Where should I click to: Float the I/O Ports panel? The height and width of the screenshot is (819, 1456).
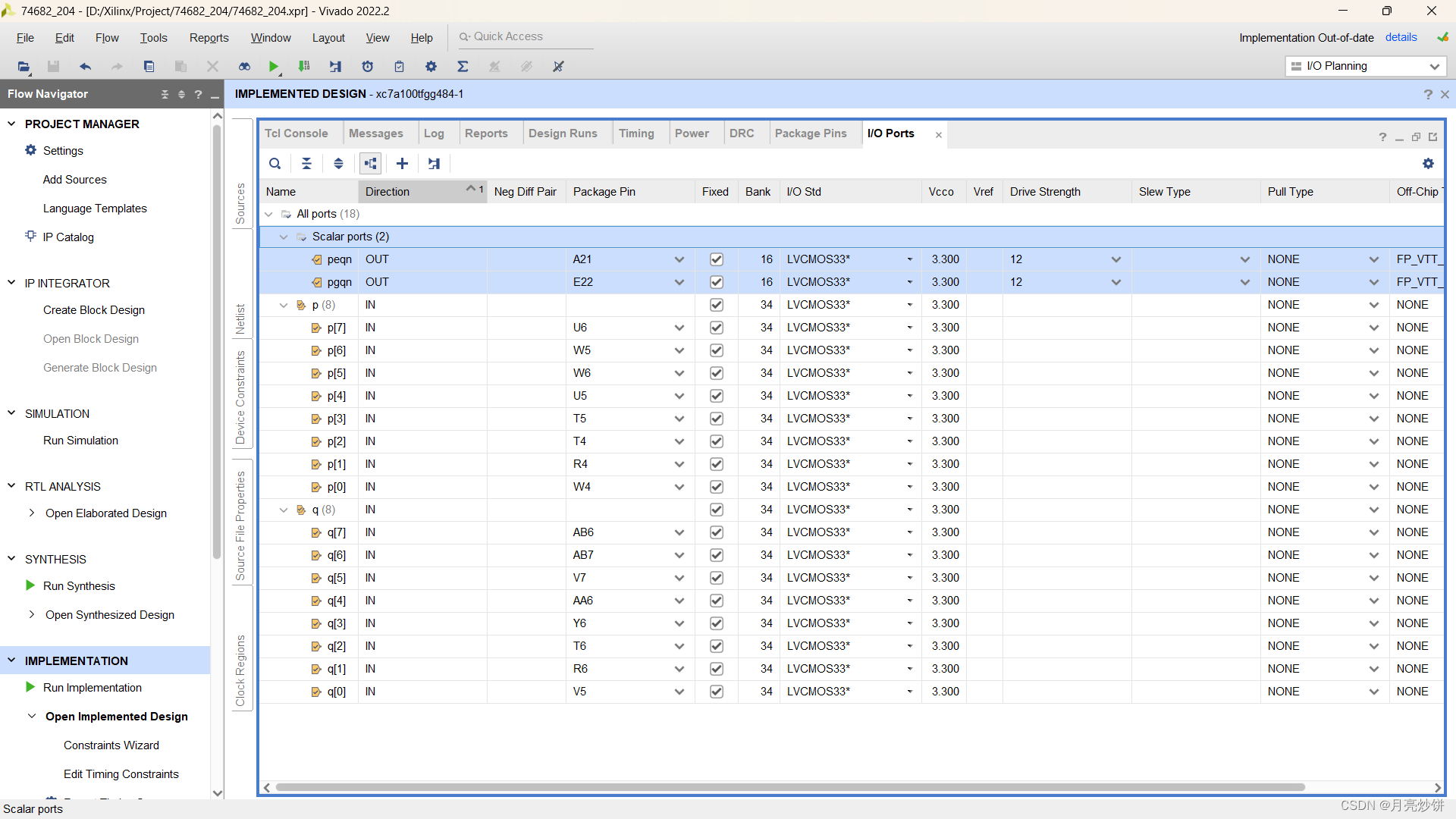coord(1416,136)
